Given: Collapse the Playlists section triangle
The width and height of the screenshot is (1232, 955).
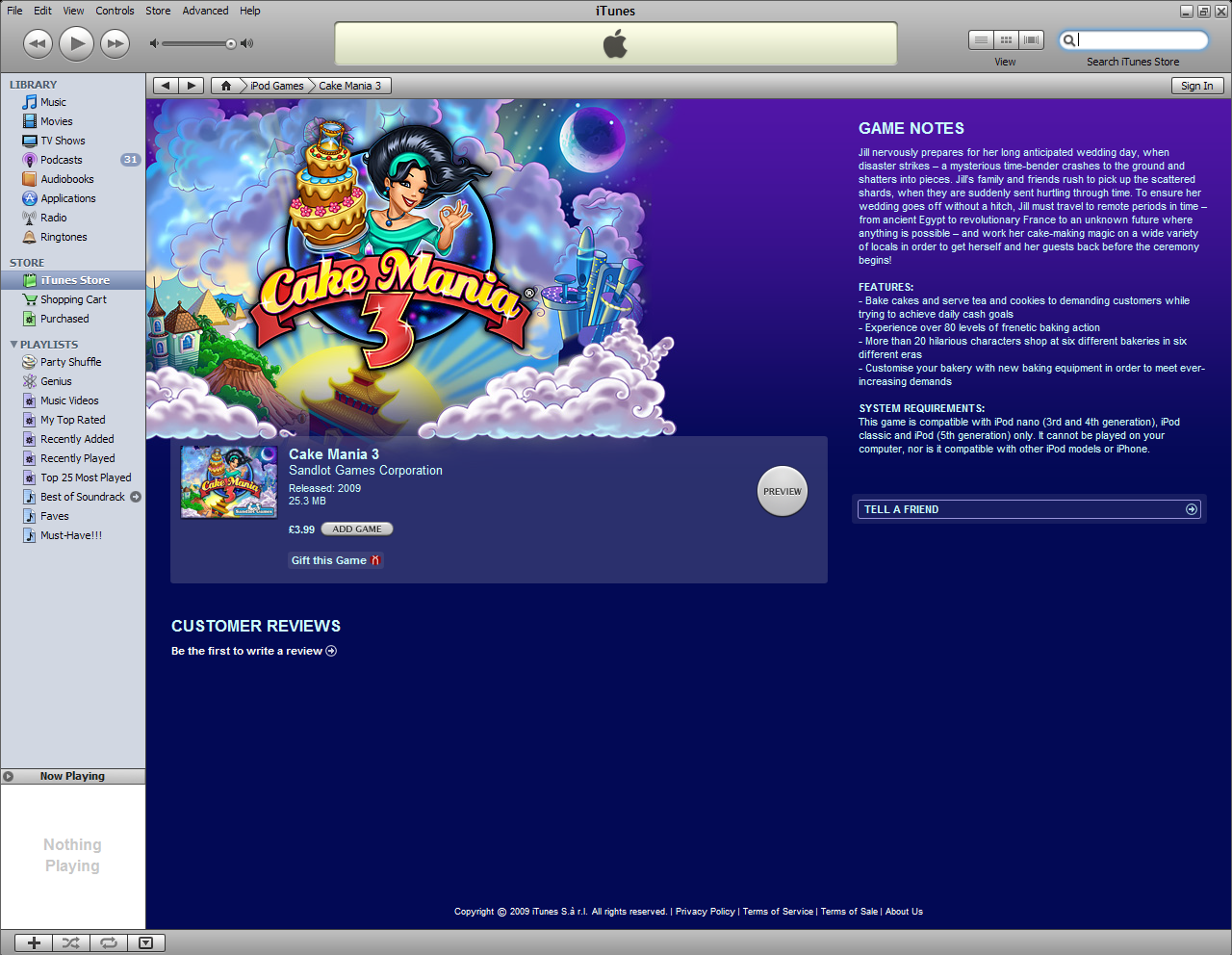Looking at the screenshot, I should (13, 344).
